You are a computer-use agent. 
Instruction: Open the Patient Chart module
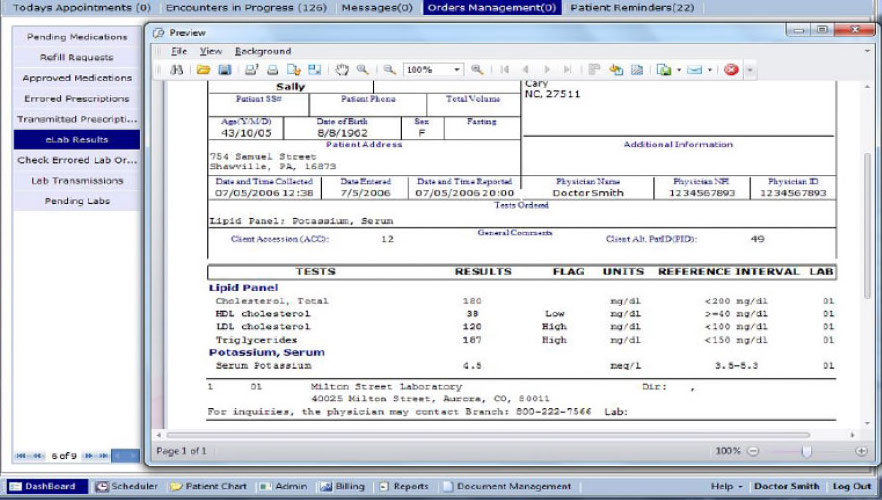209,487
